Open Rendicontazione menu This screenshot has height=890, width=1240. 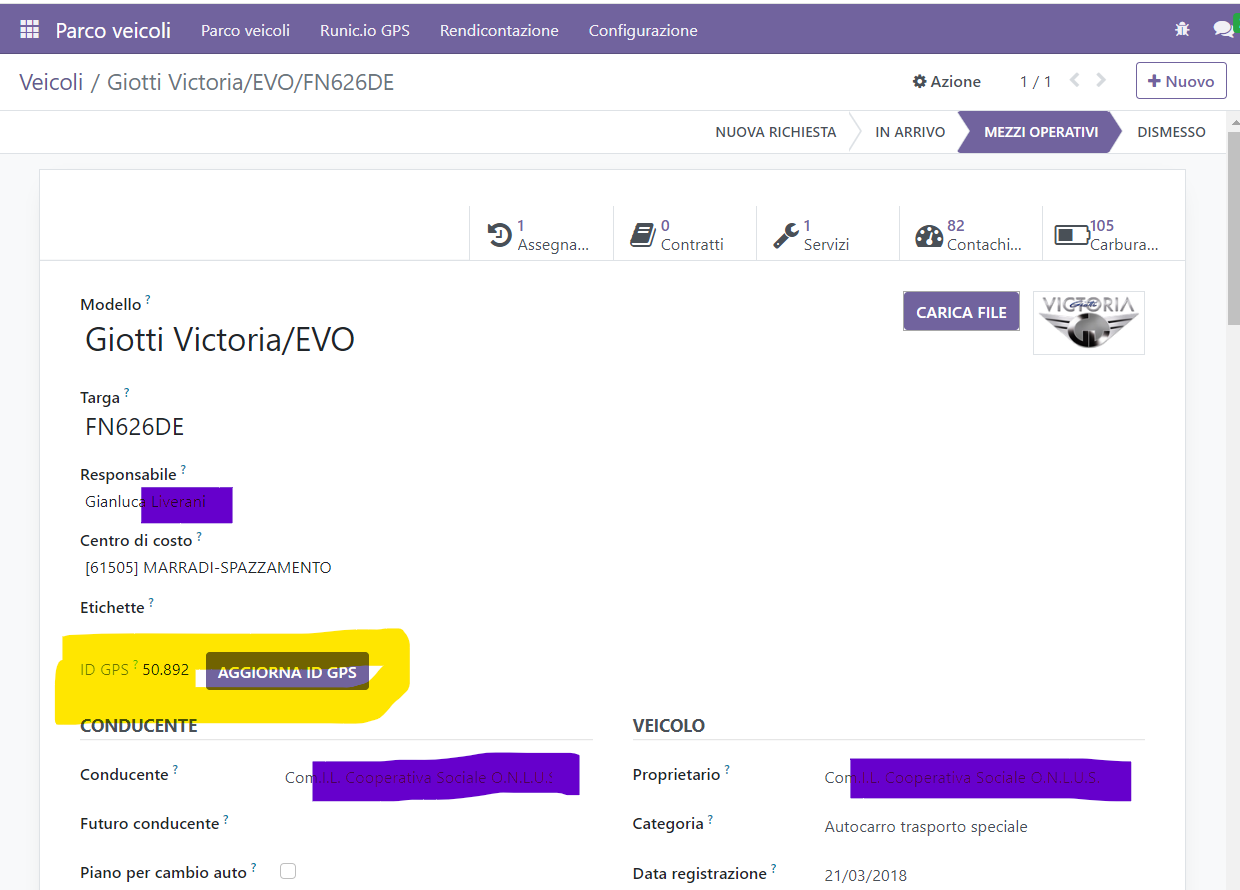pos(499,30)
